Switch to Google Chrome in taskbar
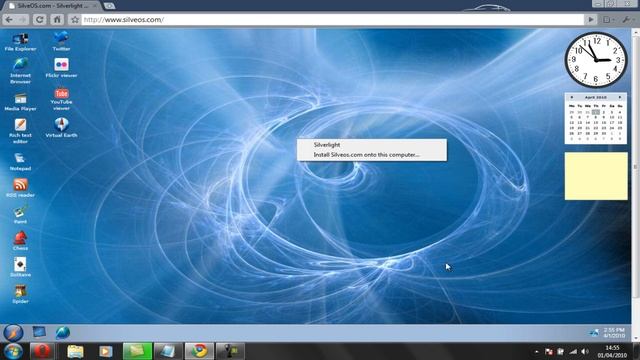640x360 pixels. (x=199, y=351)
